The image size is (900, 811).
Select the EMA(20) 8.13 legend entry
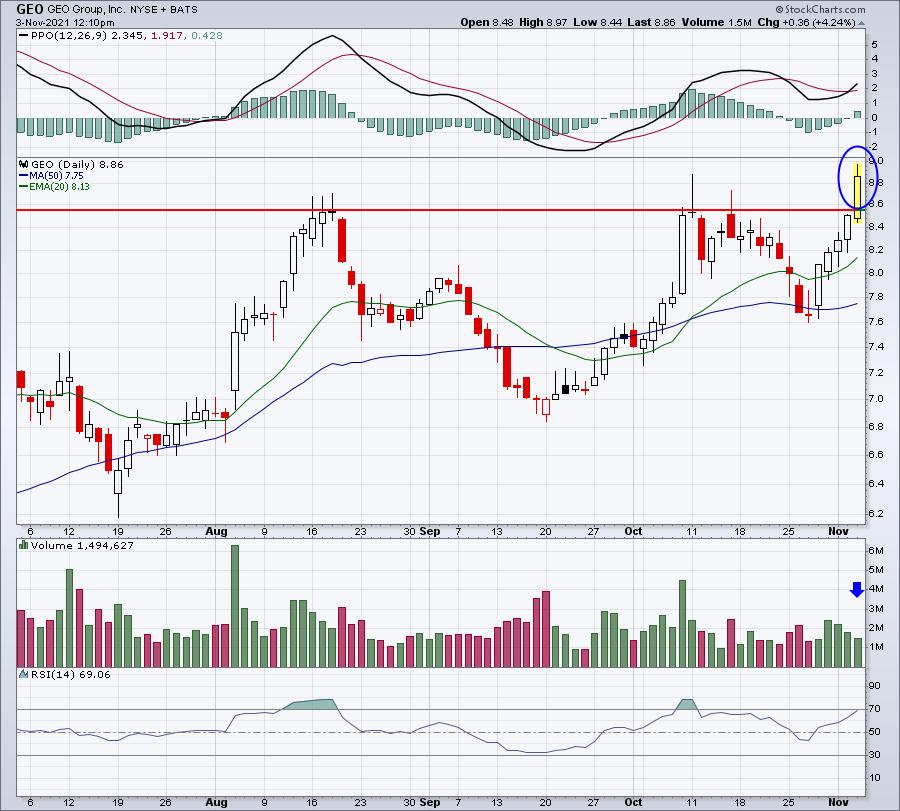(56, 185)
